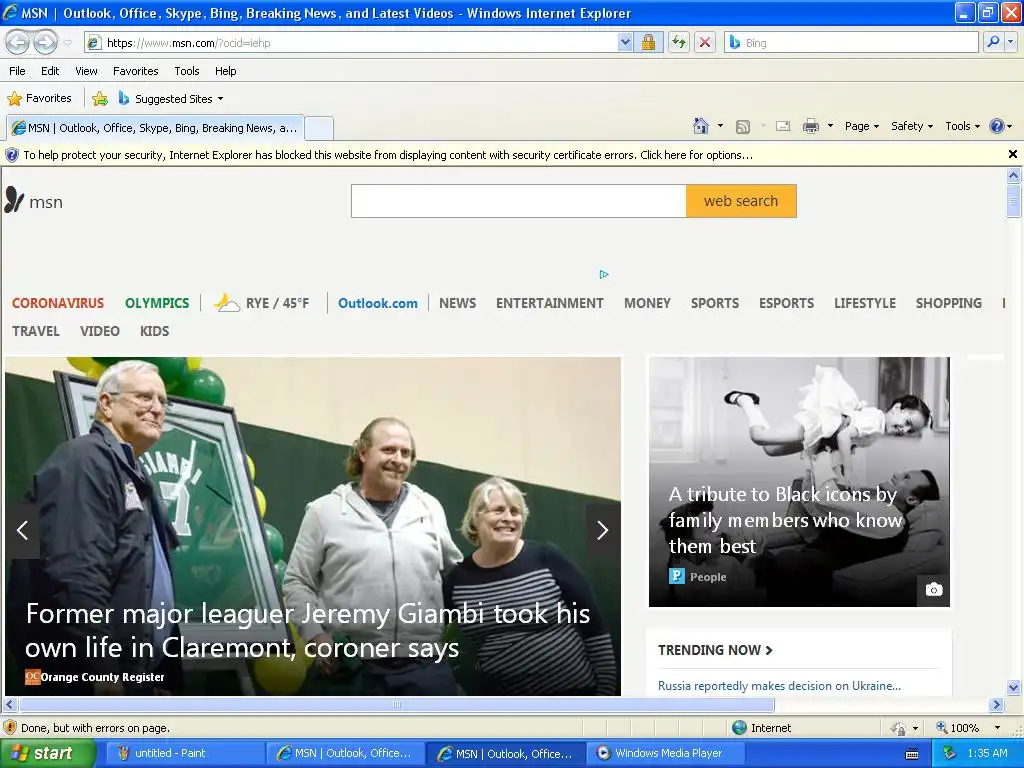Click the camera gallery icon on tribute photo

coord(934,590)
